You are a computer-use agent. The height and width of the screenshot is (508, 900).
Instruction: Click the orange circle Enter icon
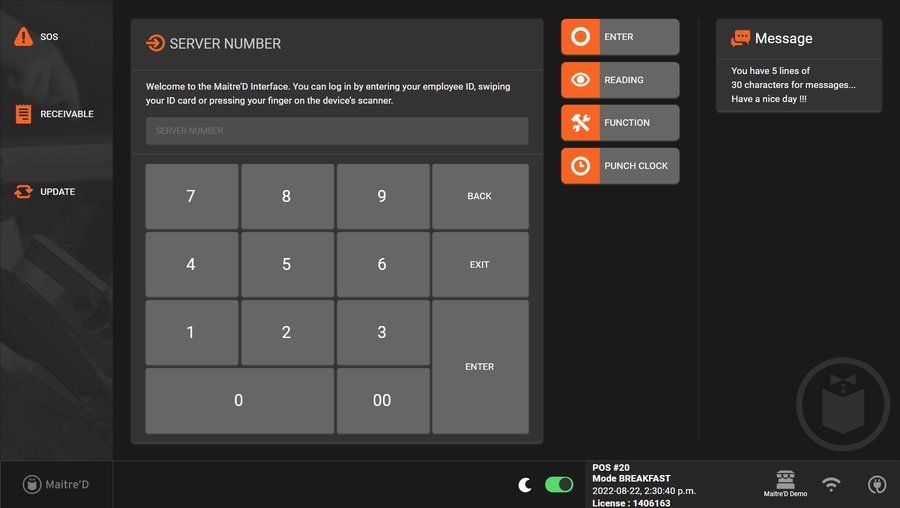pos(580,37)
